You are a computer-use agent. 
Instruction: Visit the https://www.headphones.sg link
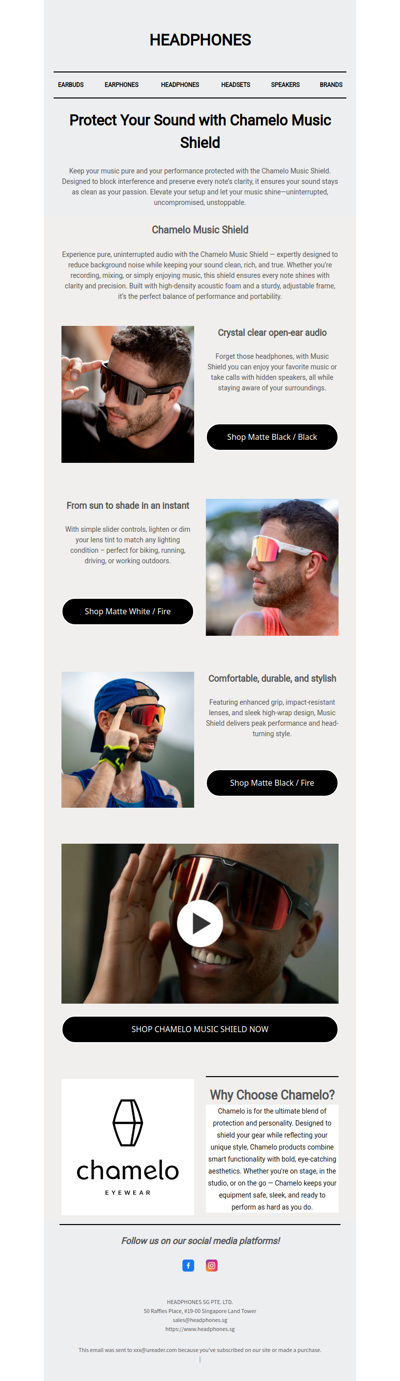coord(200,1329)
